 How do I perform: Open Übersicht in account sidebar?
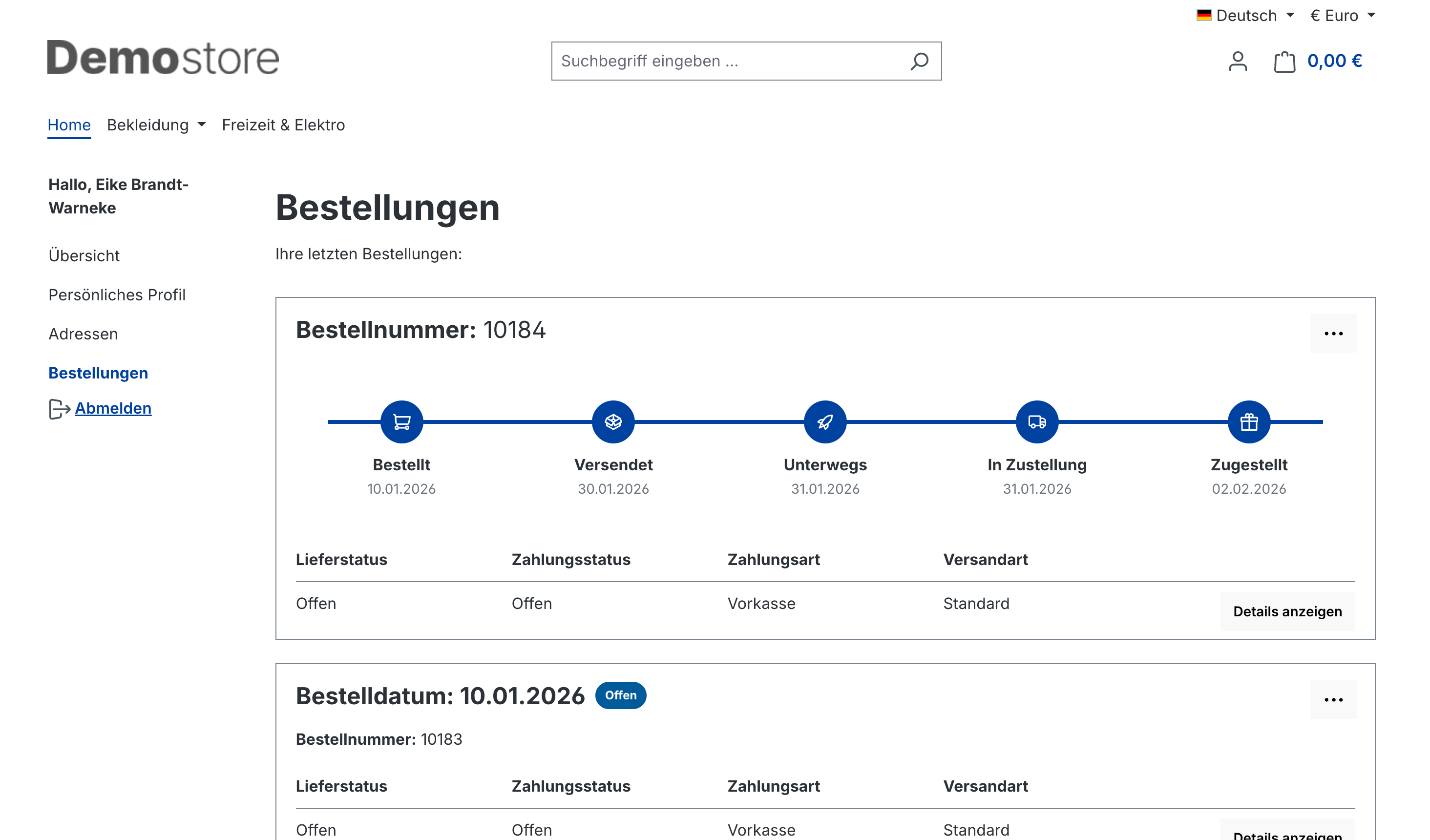pyautogui.click(x=84, y=255)
